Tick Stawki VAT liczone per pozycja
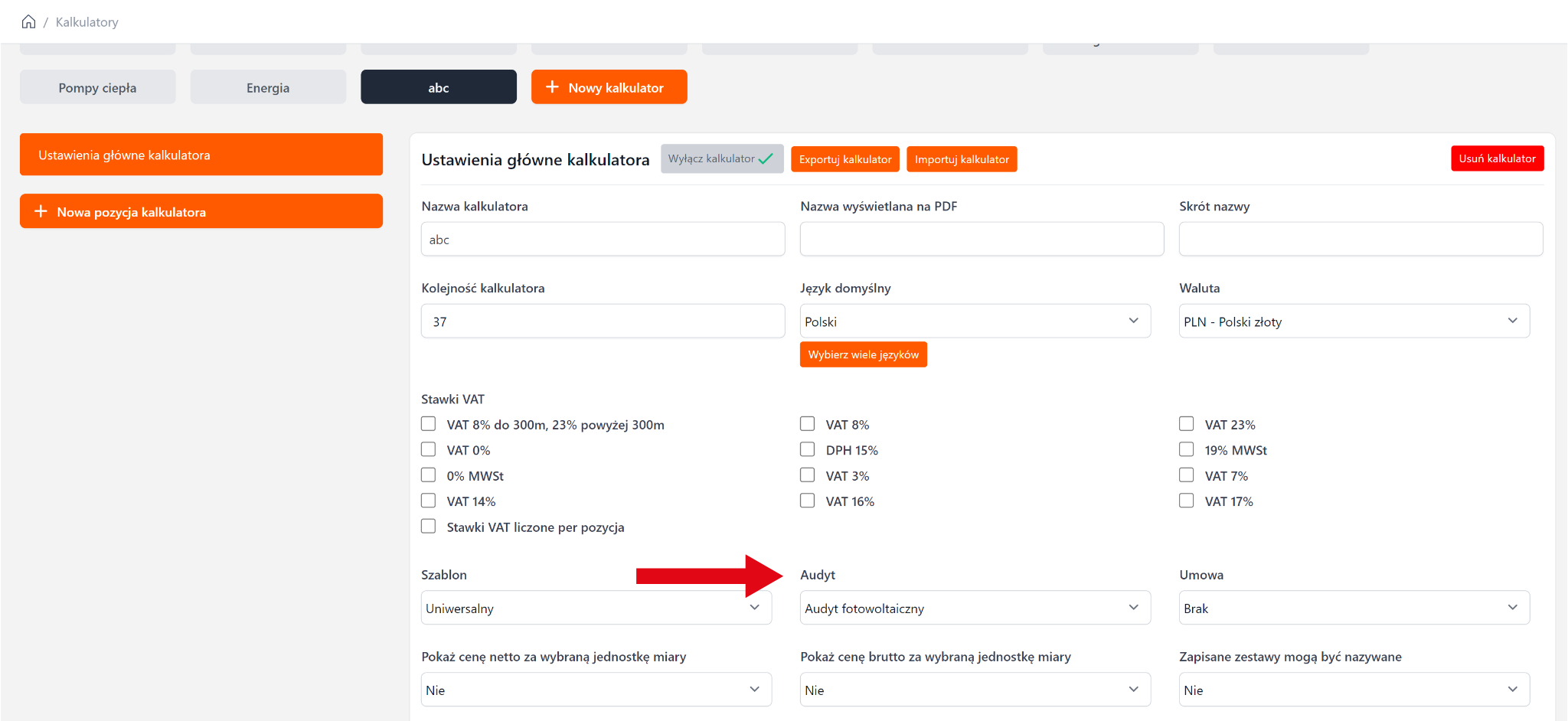 click(429, 527)
